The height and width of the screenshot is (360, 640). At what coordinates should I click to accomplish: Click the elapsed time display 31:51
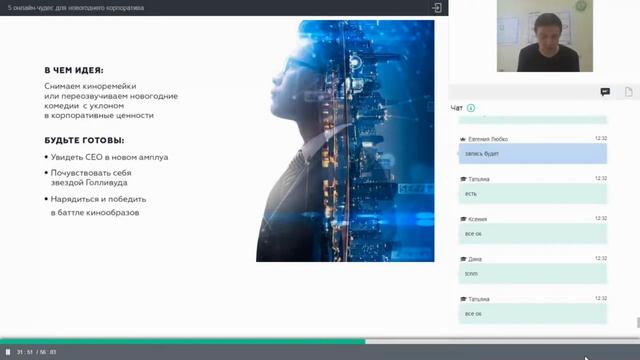[x=24, y=352]
